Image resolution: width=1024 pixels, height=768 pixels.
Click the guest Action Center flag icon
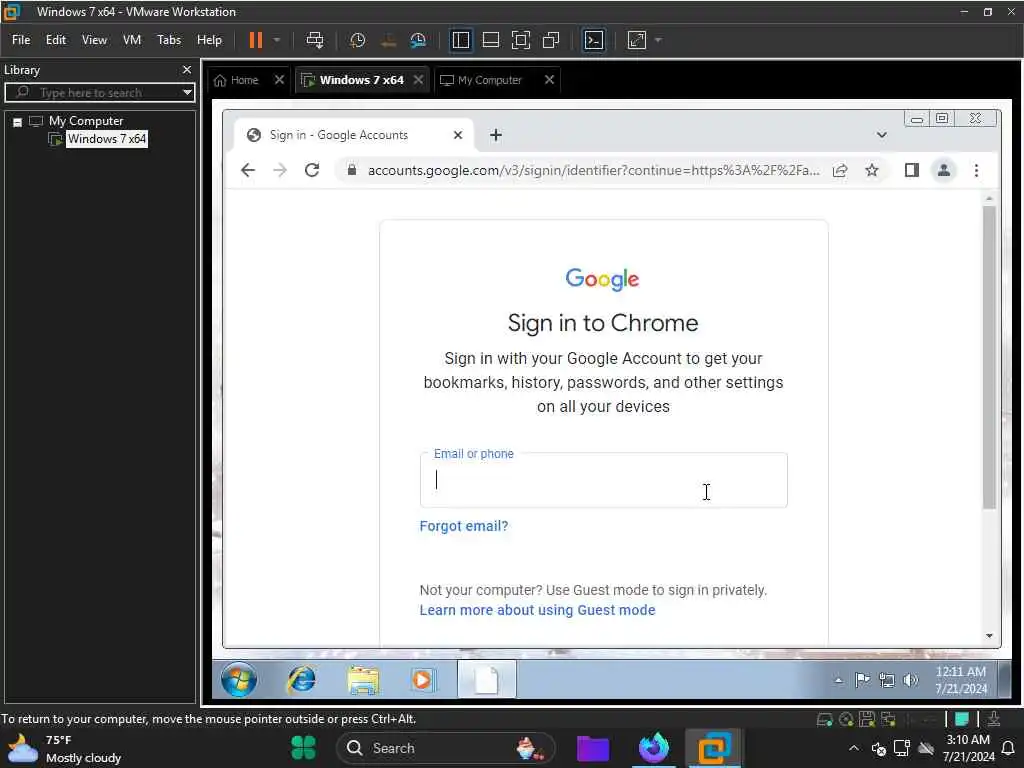862,680
